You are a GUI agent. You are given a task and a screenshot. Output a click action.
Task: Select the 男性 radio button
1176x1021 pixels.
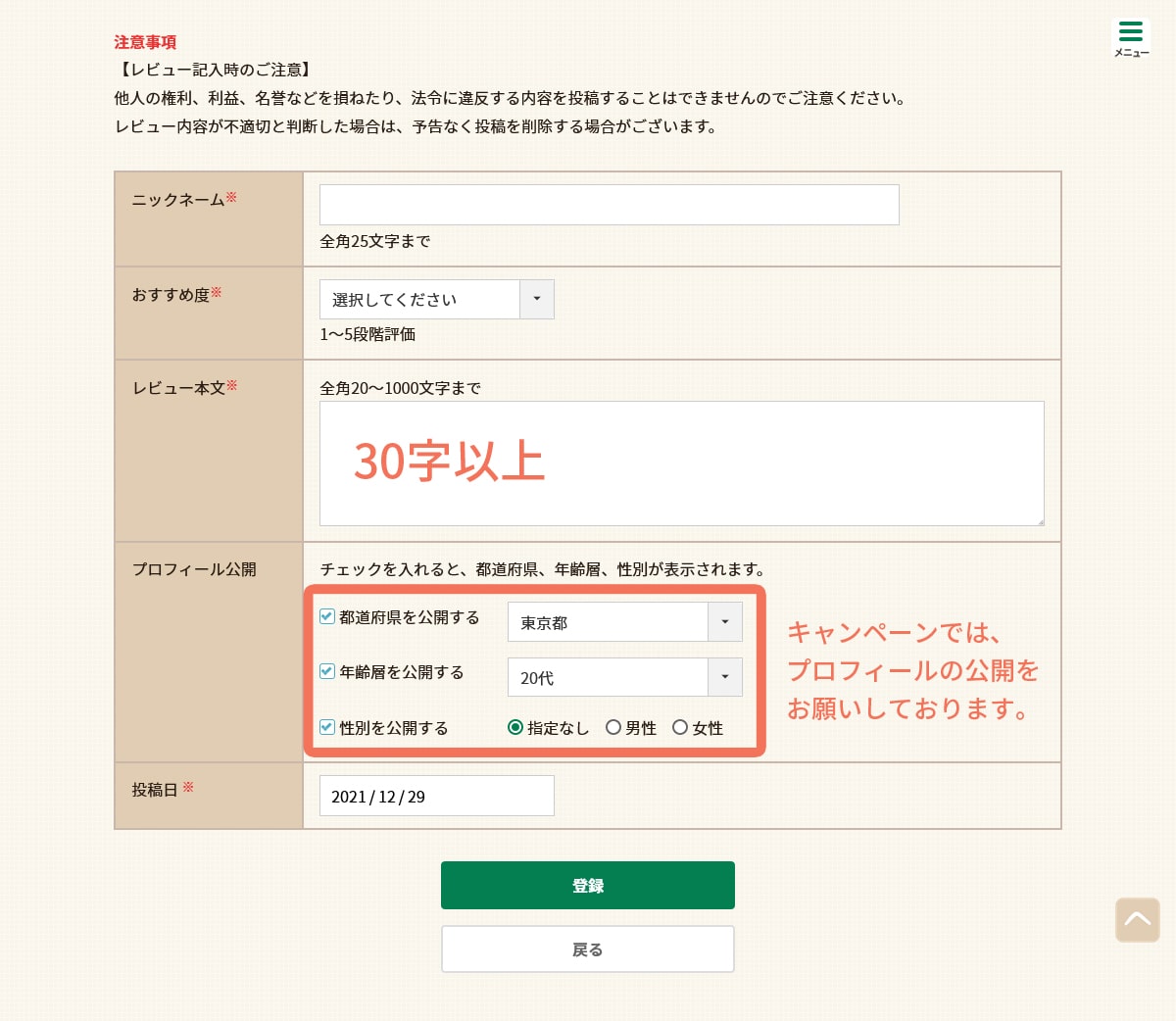click(613, 727)
